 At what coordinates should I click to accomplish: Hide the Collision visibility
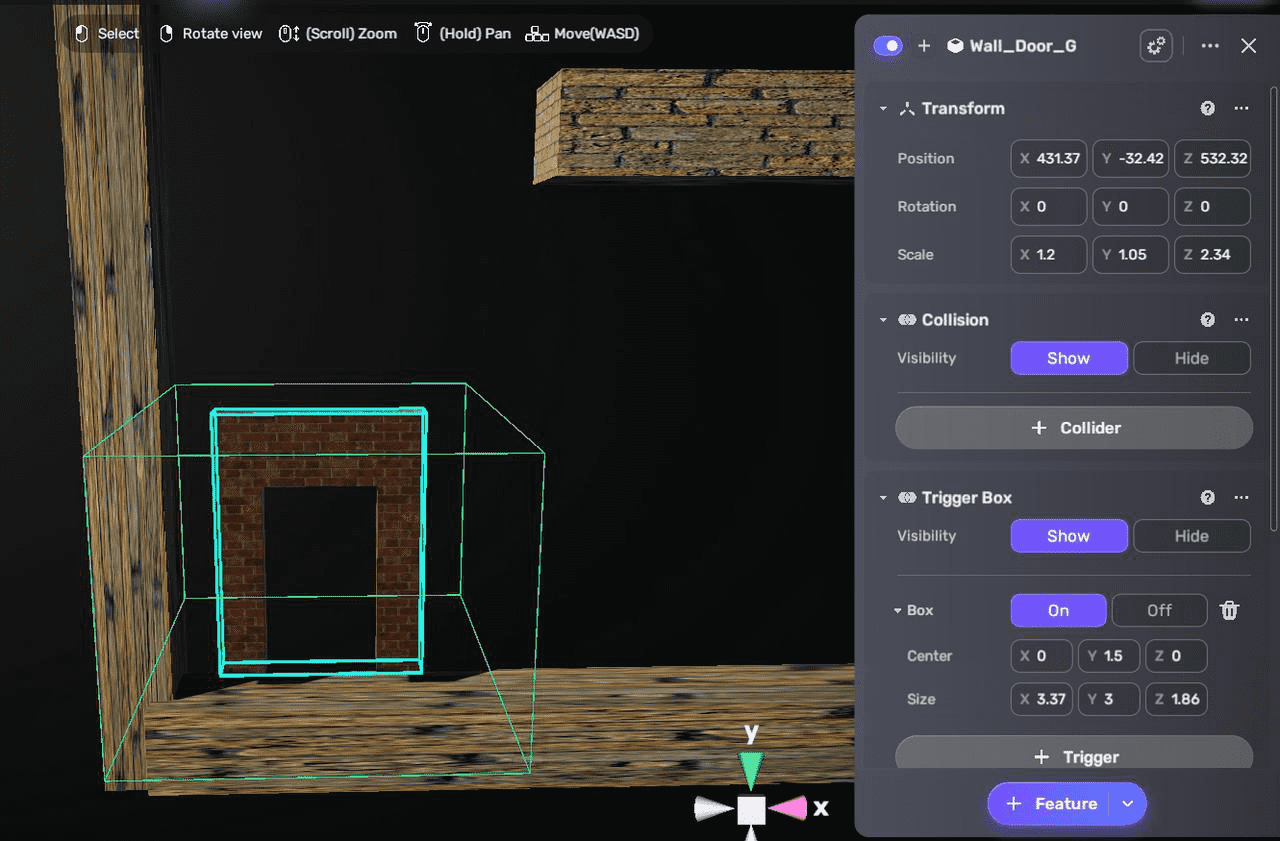pos(1191,358)
